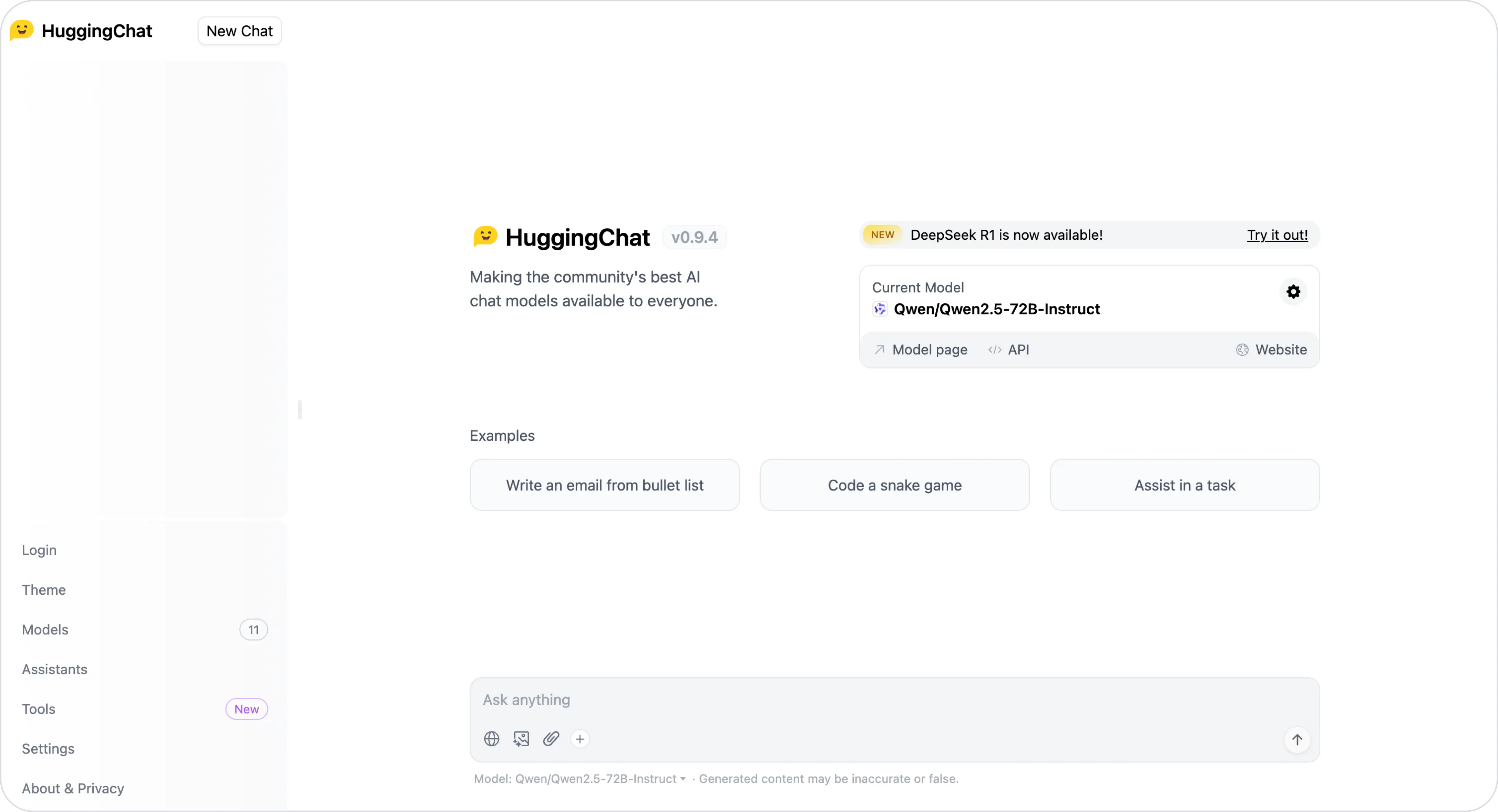Image resolution: width=1498 pixels, height=812 pixels.
Task: Open Assistants section
Action: tap(54, 669)
